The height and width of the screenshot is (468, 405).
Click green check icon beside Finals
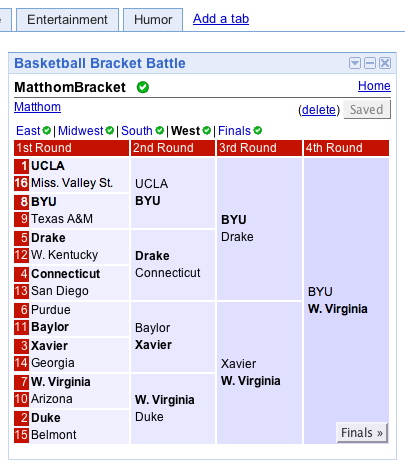click(x=258, y=130)
